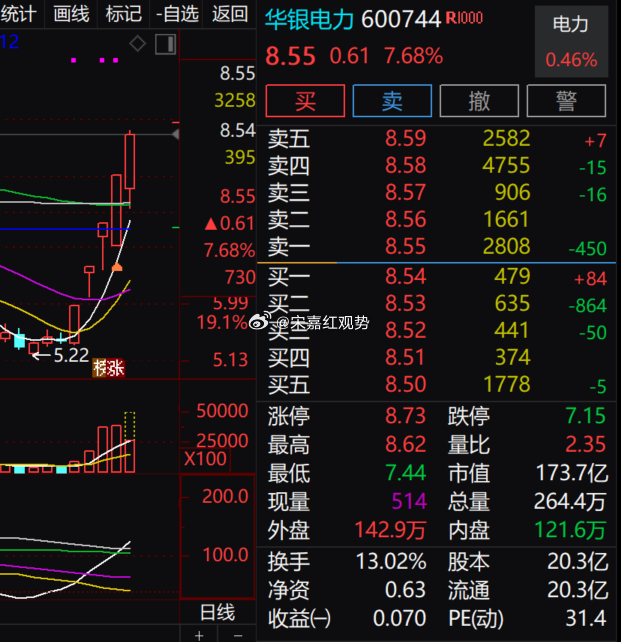Click the gray price-line arrow marker

coord(175,134)
